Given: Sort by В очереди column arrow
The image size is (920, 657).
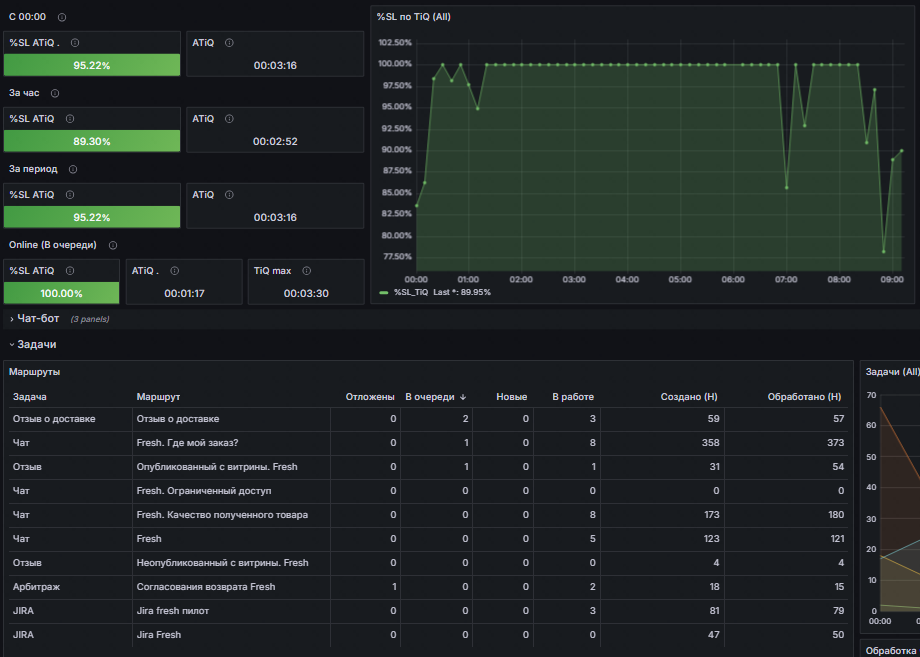Looking at the screenshot, I should tap(463, 397).
